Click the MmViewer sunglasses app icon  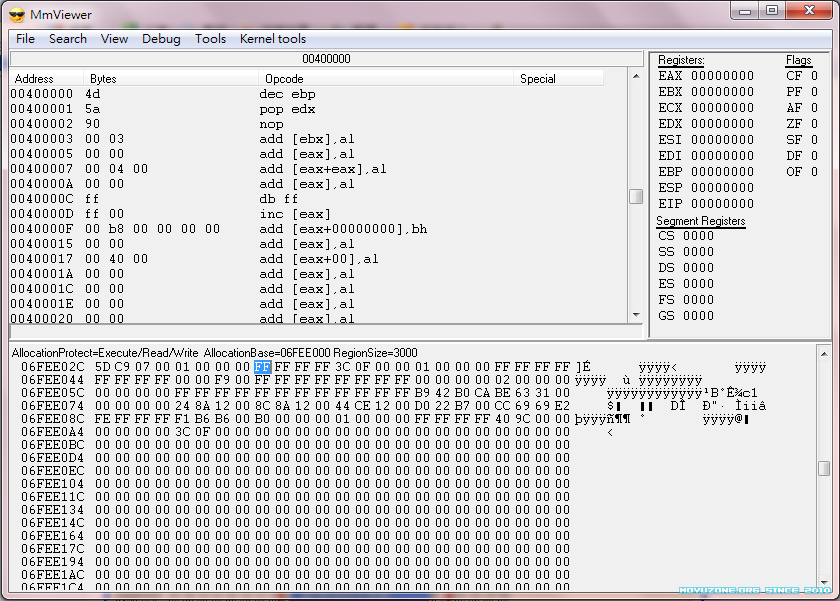[17, 12]
